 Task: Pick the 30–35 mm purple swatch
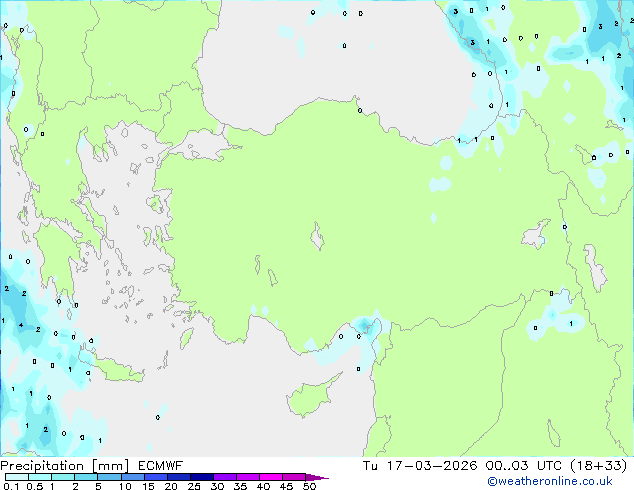(x=224, y=477)
